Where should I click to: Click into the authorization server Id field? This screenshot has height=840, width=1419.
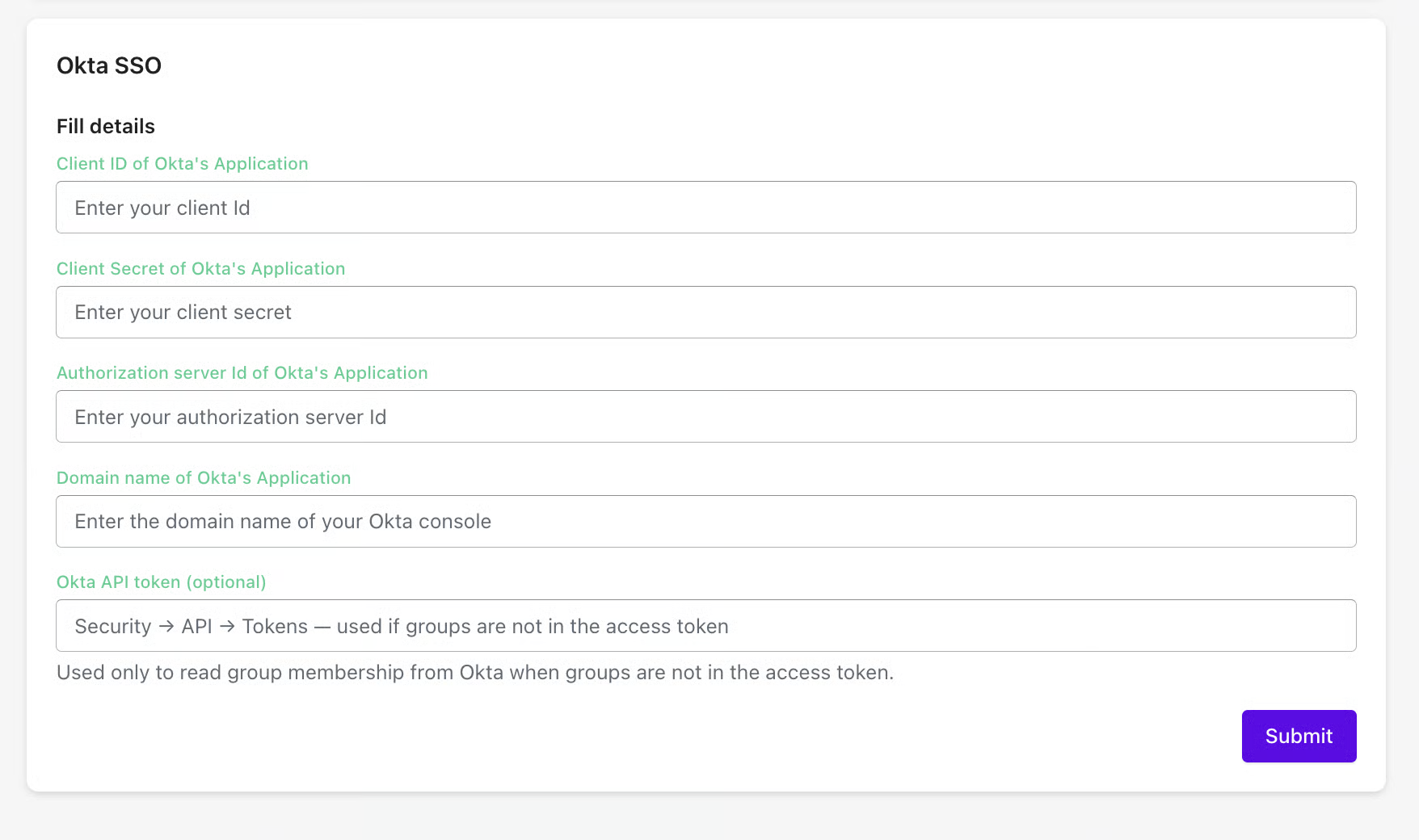coord(705,417)
